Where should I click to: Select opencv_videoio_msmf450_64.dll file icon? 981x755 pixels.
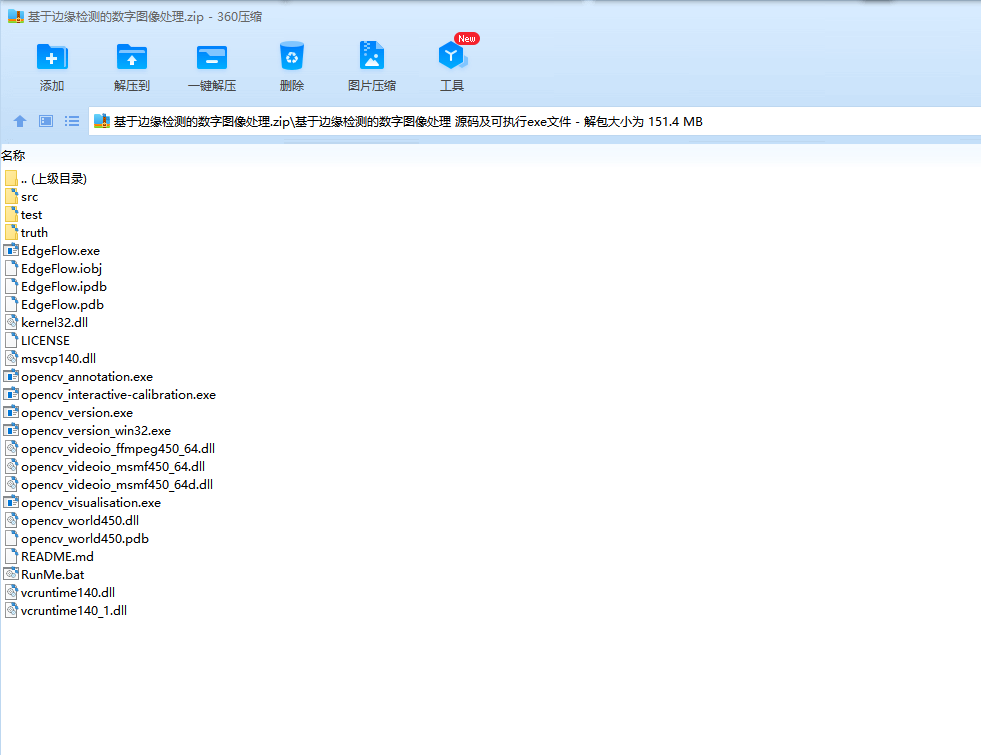(x=11, y=467)
